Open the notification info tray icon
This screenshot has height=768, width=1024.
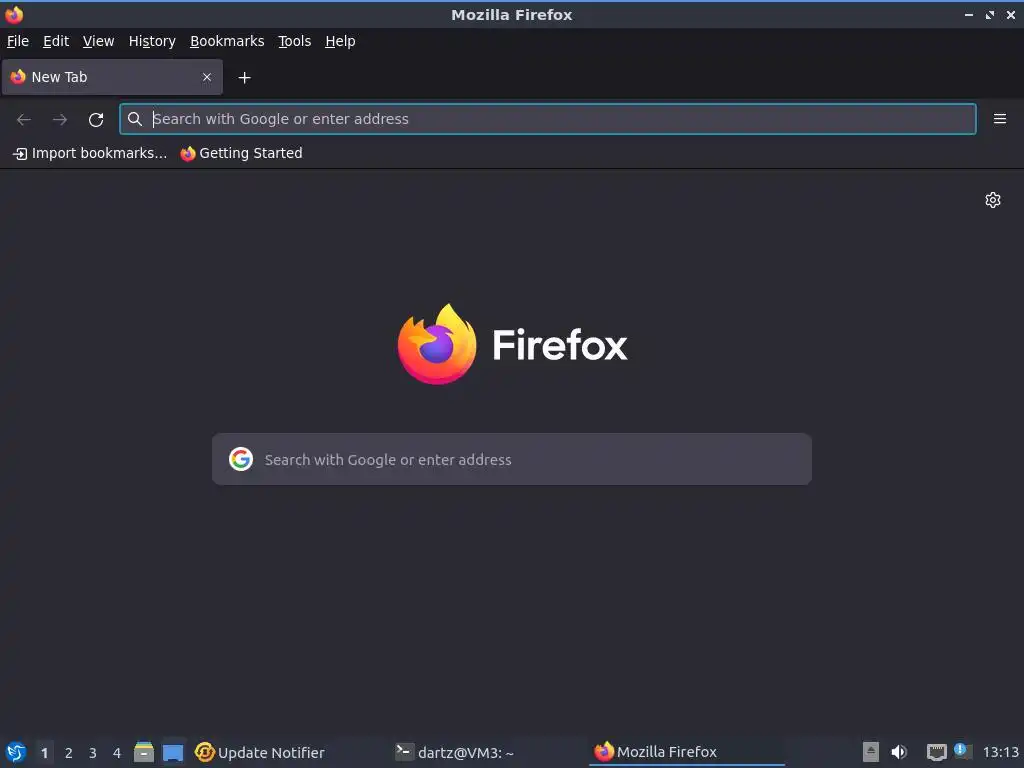tap(961, 750)
